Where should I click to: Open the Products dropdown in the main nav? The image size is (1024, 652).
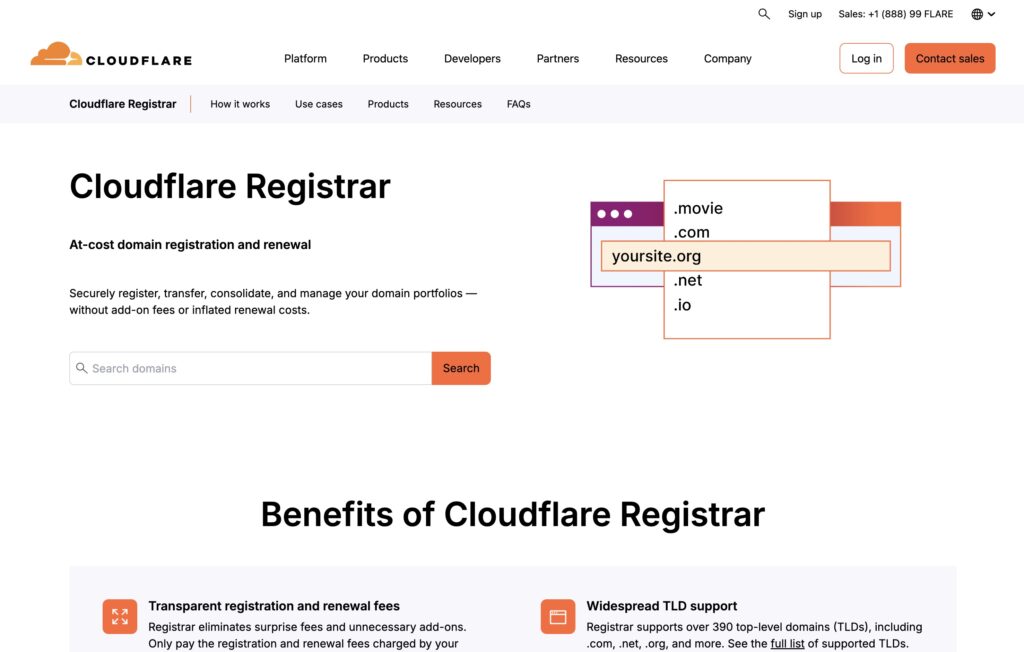click(x=384, y=58)
